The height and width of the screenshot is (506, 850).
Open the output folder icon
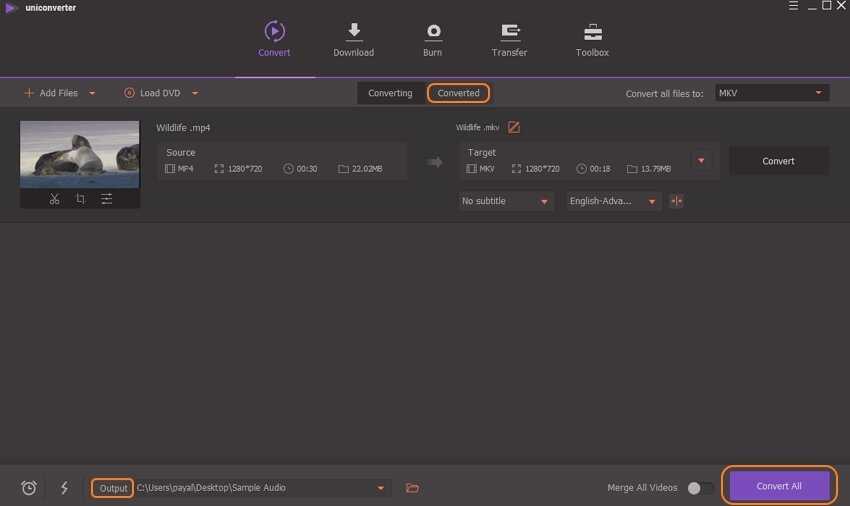coord(412,488)
